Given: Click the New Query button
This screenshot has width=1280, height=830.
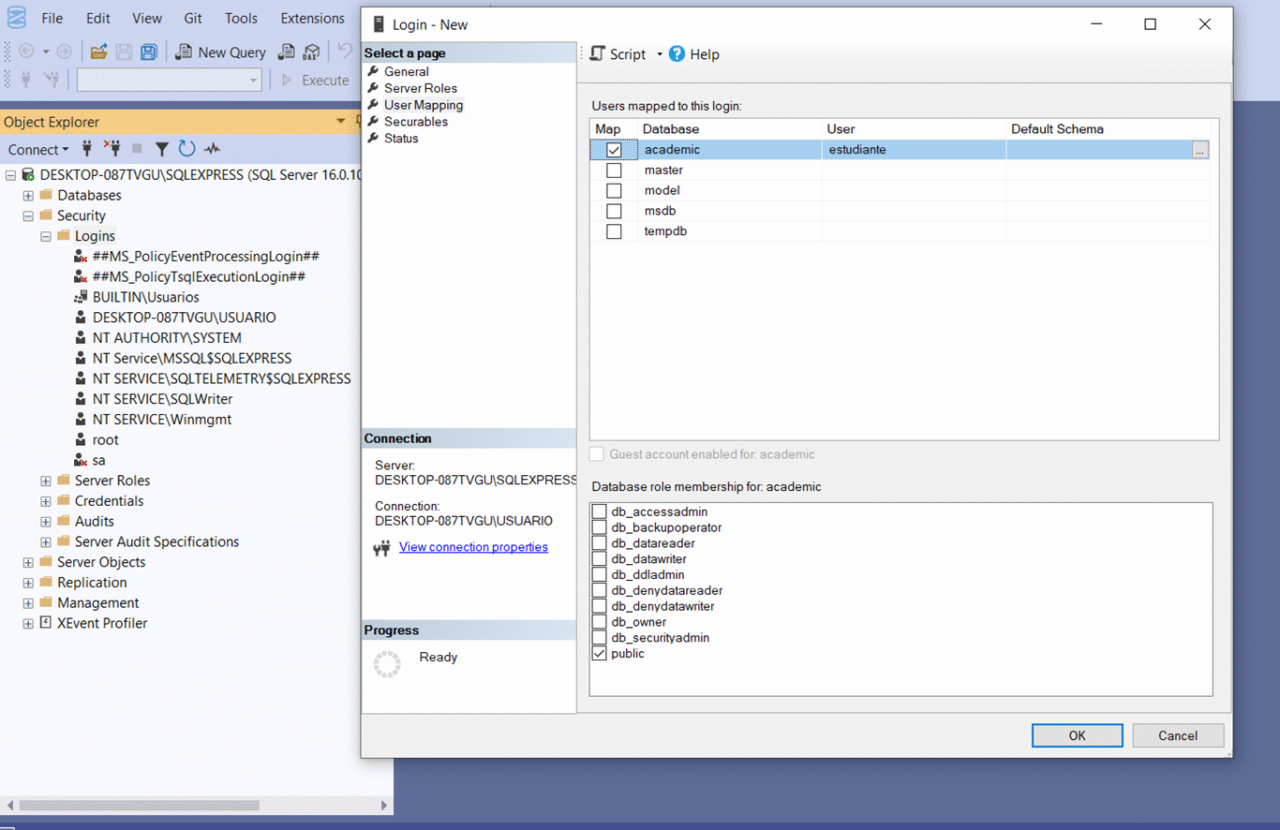Looking at the screenshot, I should (221, 52).
